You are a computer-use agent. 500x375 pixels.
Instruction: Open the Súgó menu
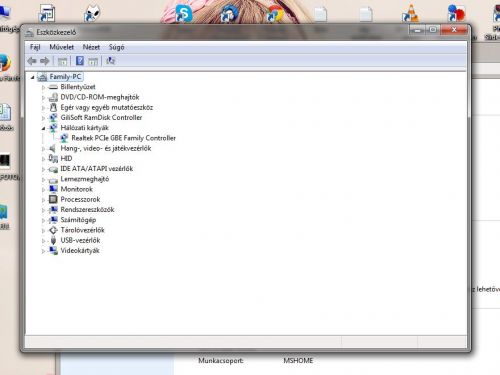point(117,47)
